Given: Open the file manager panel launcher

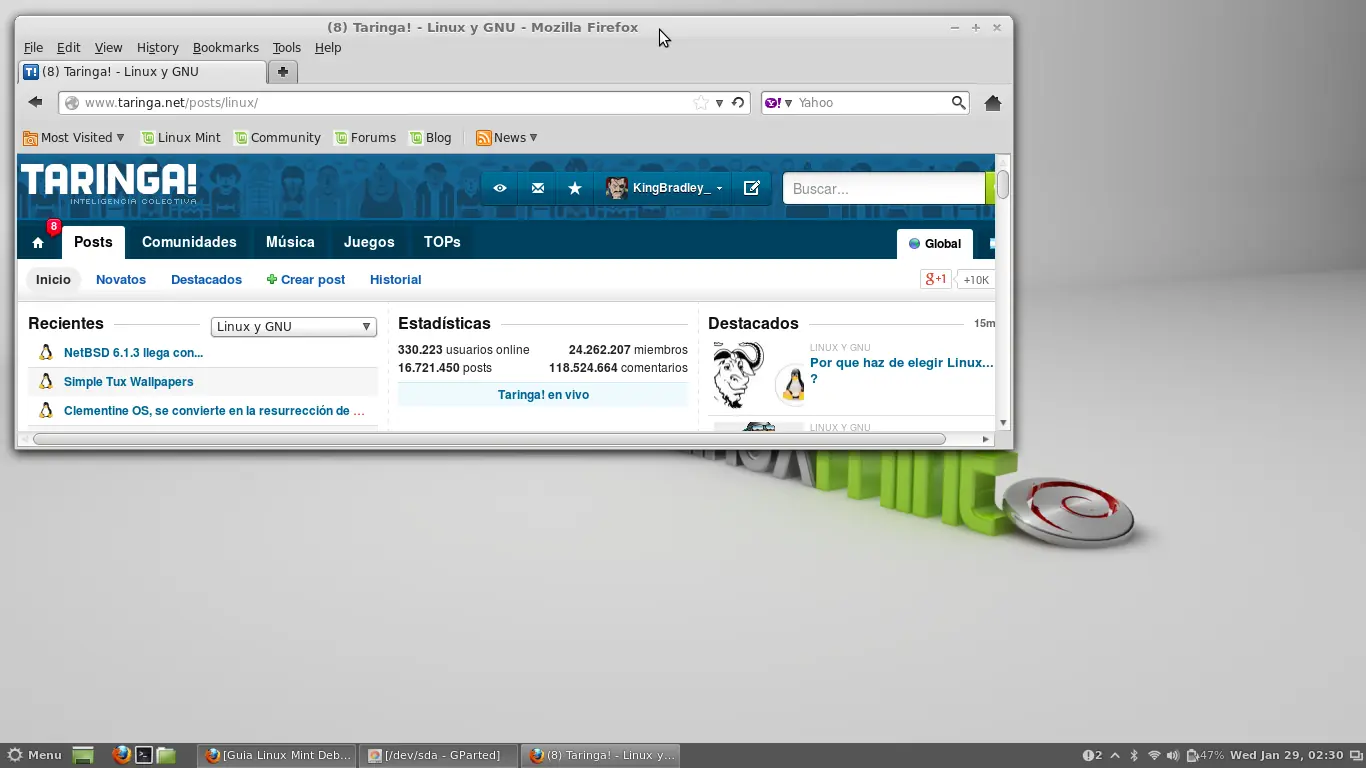Looking at the screenshot, I should click(166, 755).
